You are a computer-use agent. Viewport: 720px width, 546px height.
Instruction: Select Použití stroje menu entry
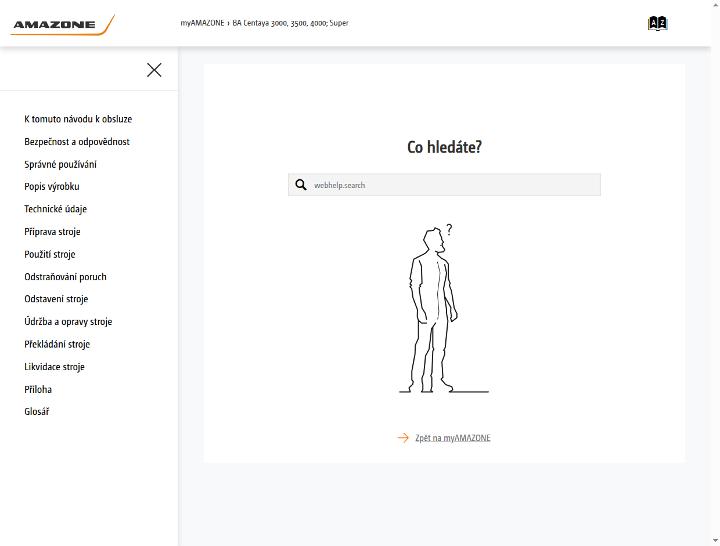click(x=50, y=254)
